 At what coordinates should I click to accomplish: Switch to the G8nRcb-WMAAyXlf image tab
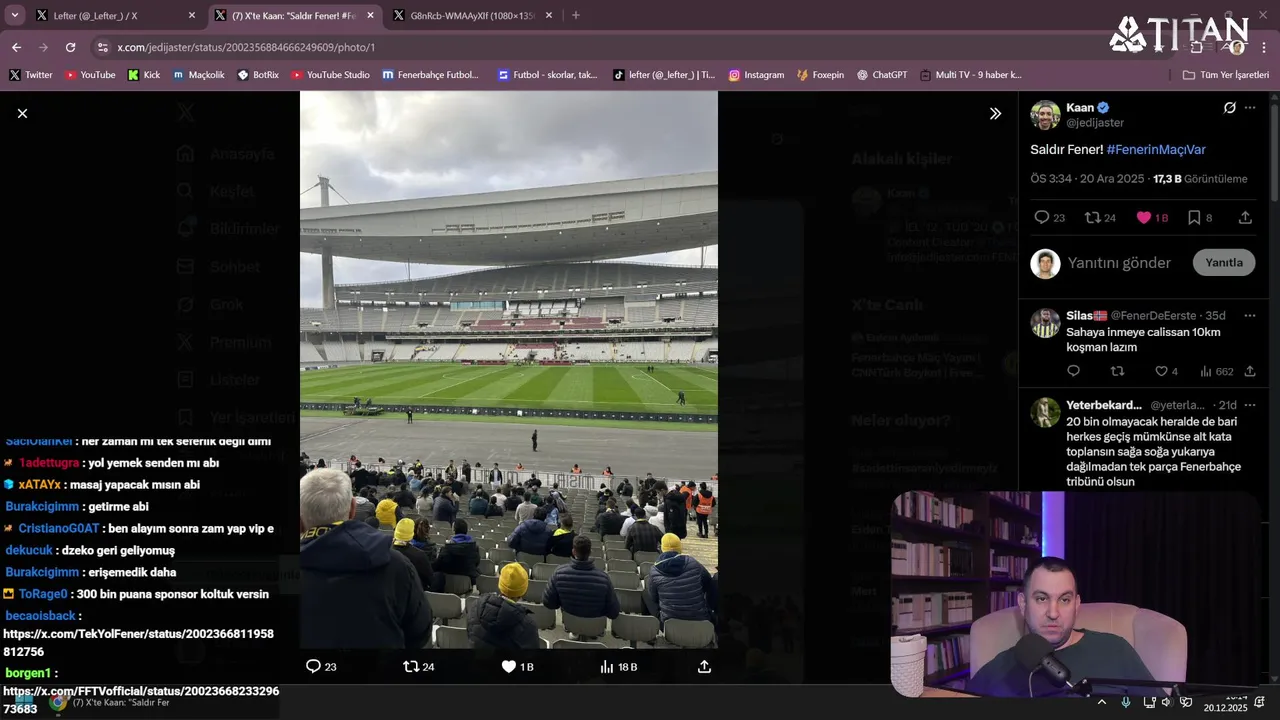coord(474,16)
